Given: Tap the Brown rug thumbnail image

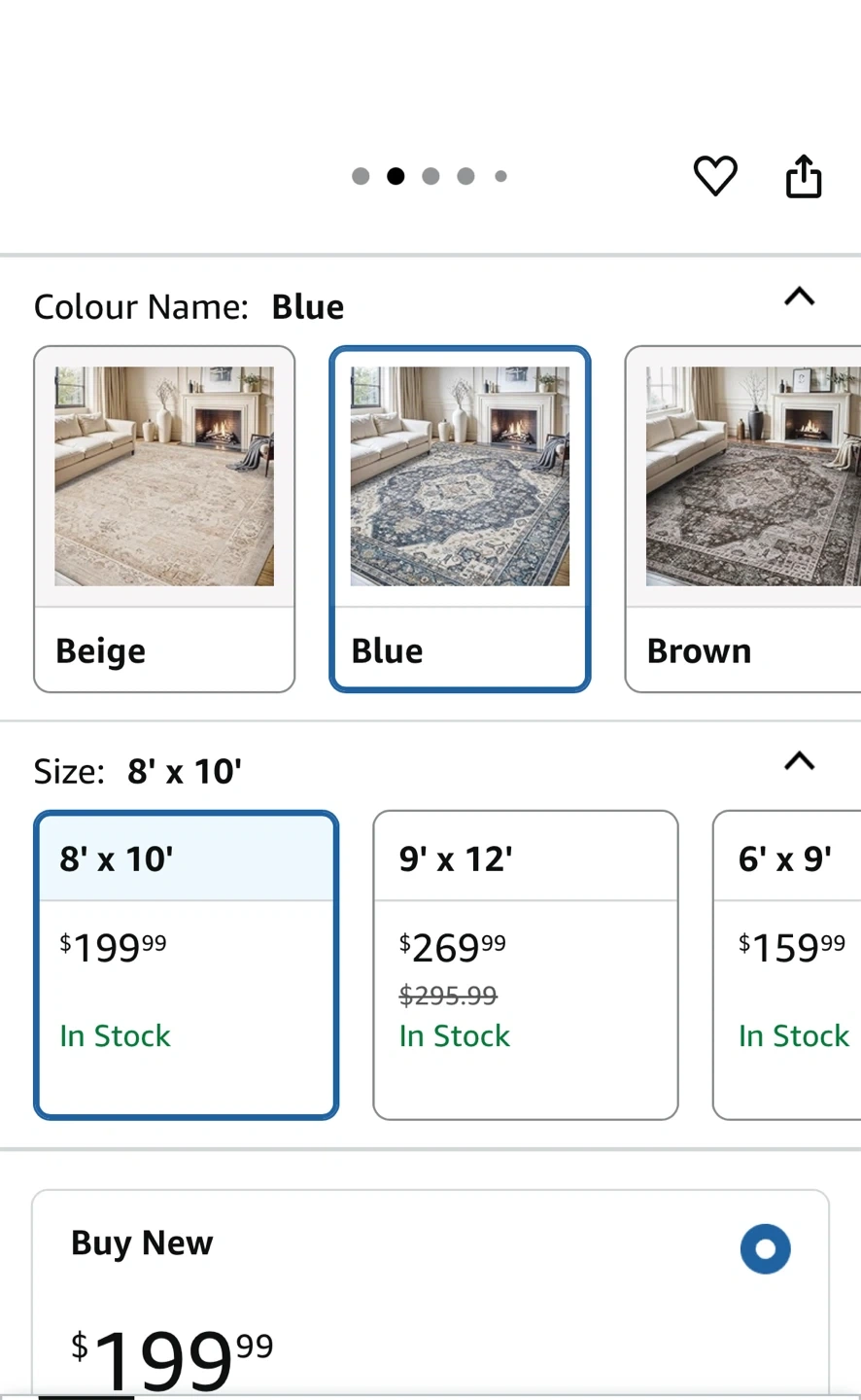Looking at the screenshot, I should 752,476.
